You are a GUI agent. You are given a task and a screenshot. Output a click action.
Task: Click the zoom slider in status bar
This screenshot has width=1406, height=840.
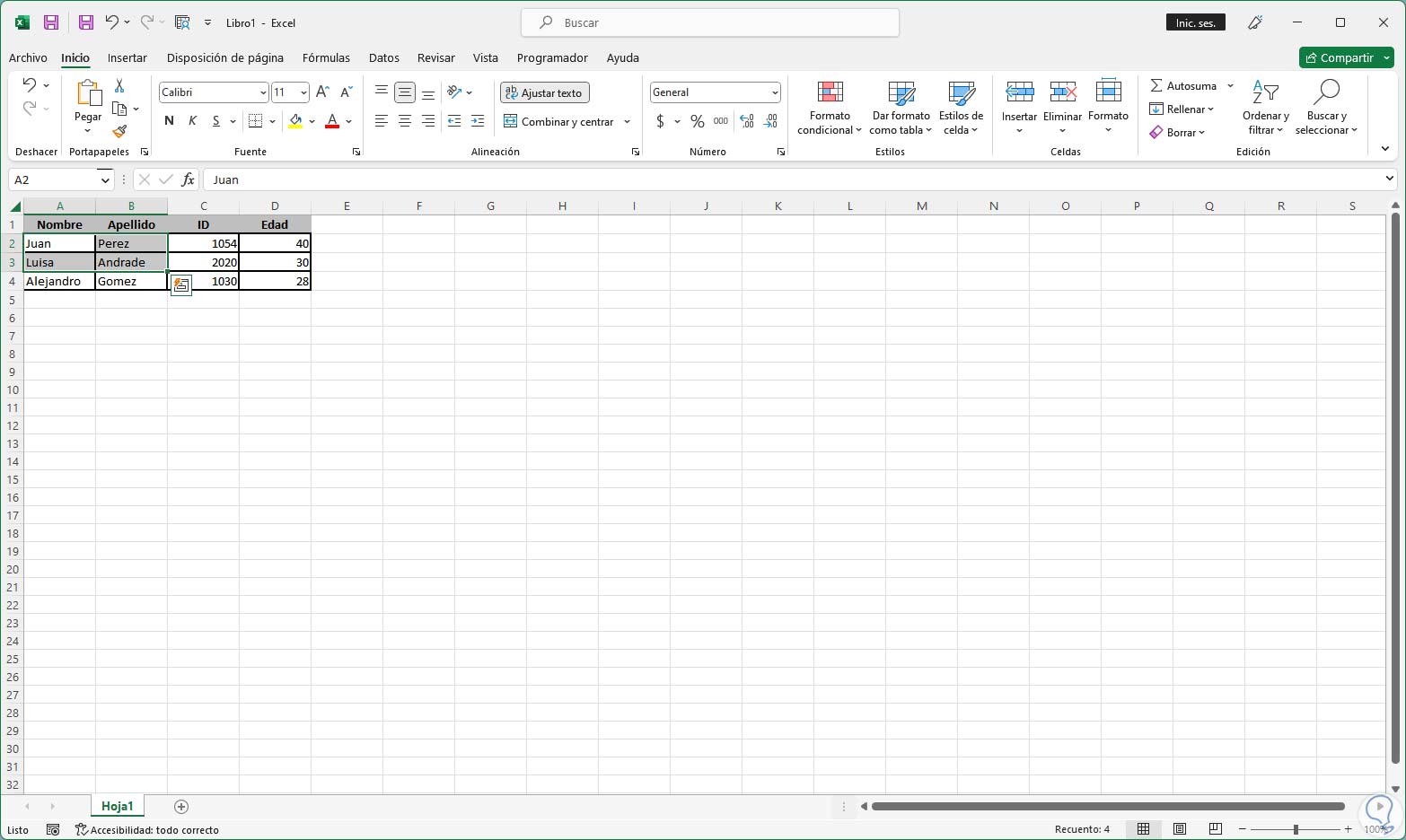pos(1295,829)
